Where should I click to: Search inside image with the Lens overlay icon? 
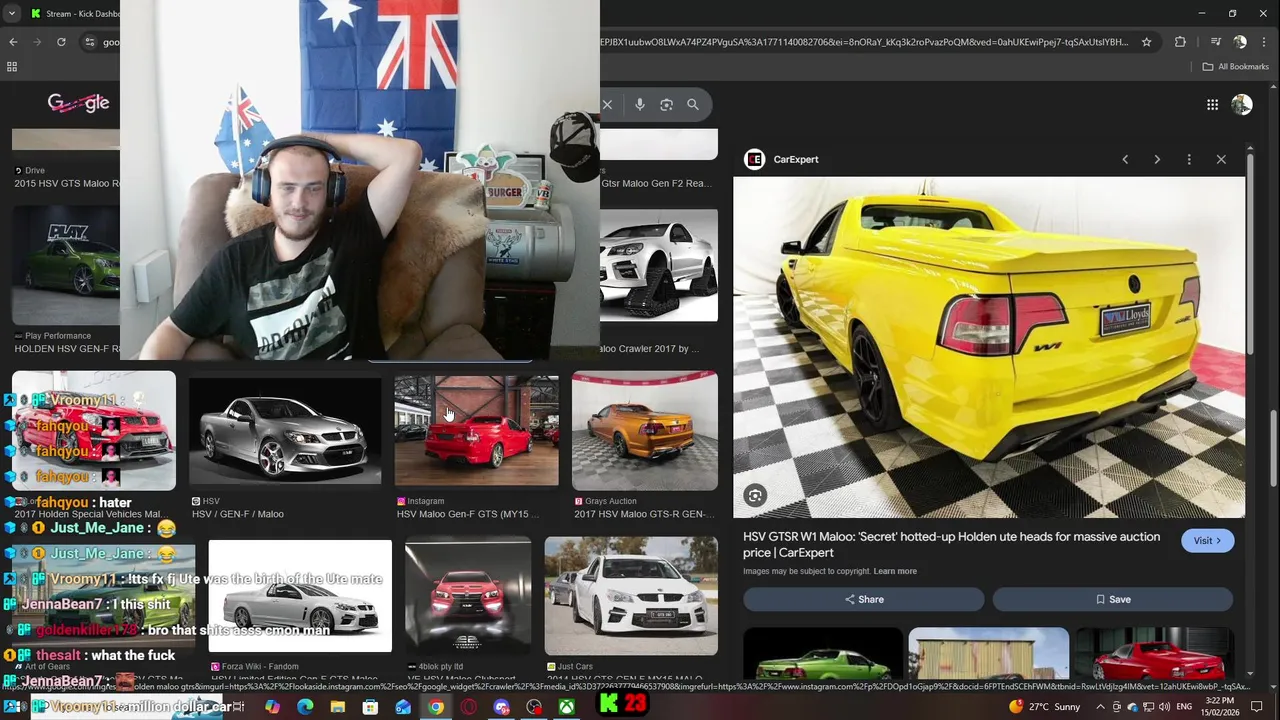pos(755,495)
